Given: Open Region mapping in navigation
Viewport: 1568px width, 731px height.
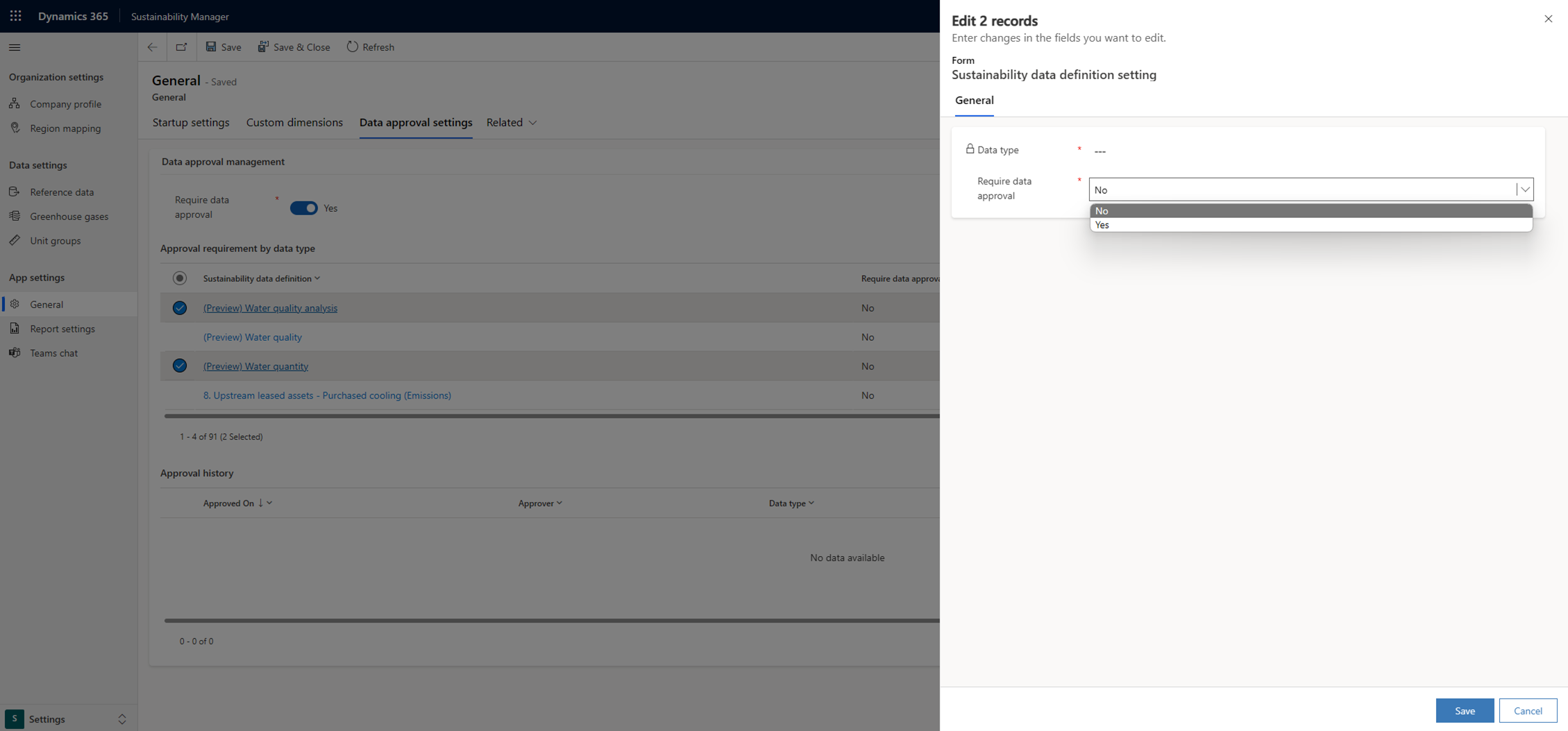Looking at the screenshot, I should coord(65,128).
